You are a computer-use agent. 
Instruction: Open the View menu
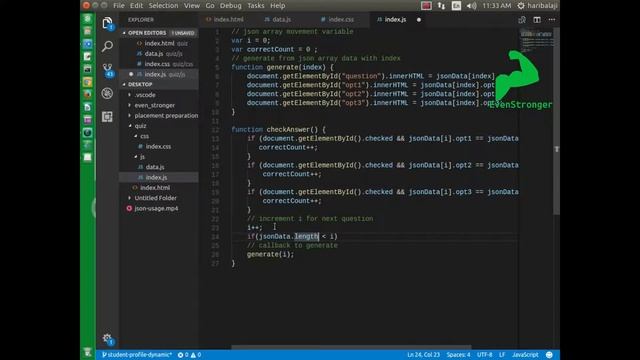[191, 6]
